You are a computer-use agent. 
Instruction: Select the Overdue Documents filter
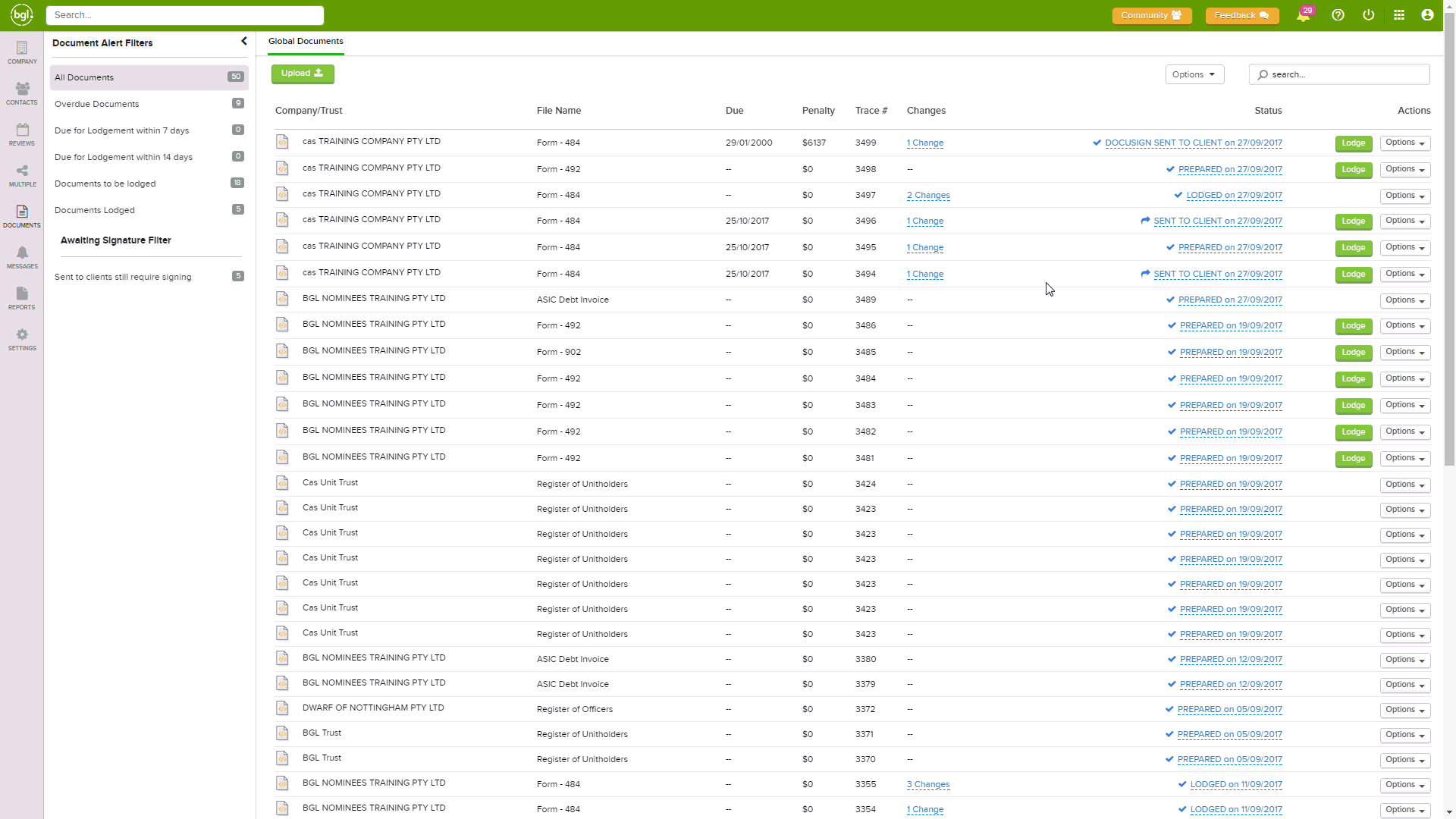(x=97, y=104)
